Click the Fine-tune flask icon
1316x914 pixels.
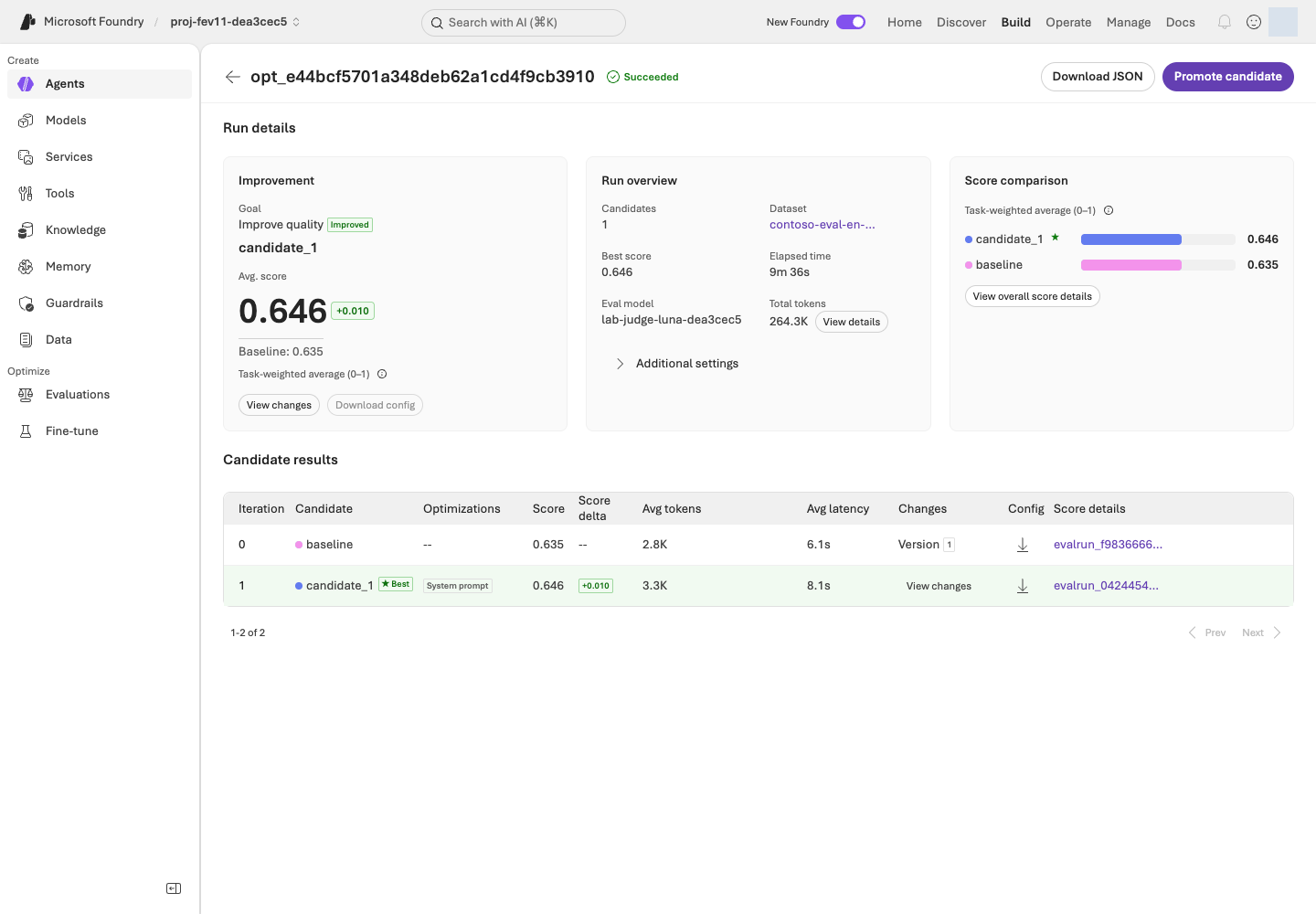[26, 431]
